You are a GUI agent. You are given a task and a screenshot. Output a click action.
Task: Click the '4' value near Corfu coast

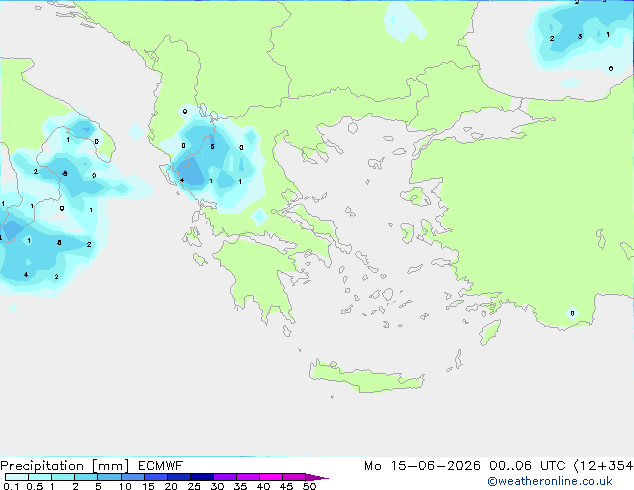[182, 180]
